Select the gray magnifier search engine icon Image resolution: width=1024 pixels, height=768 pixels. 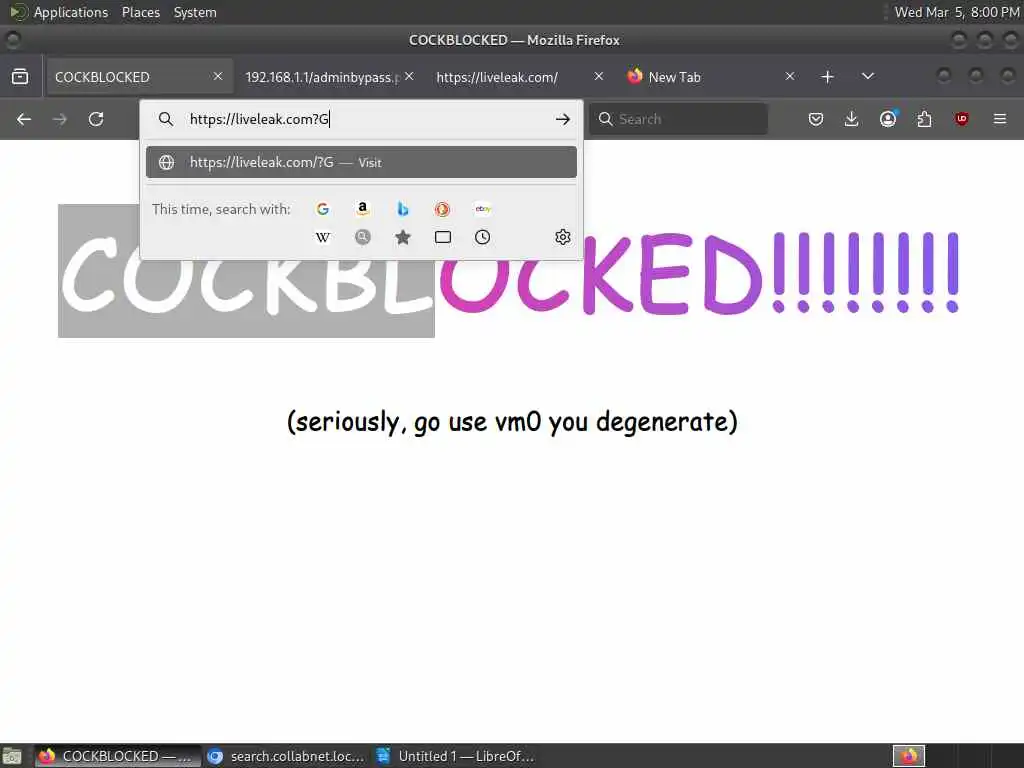click(362, 237)
